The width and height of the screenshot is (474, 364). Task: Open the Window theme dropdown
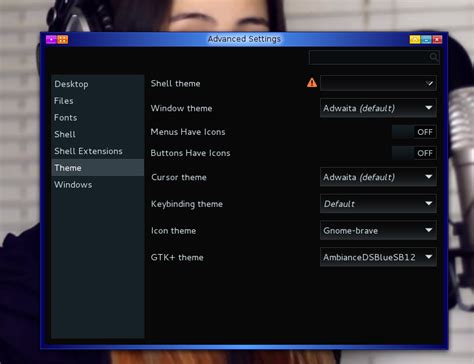(378, 108)
